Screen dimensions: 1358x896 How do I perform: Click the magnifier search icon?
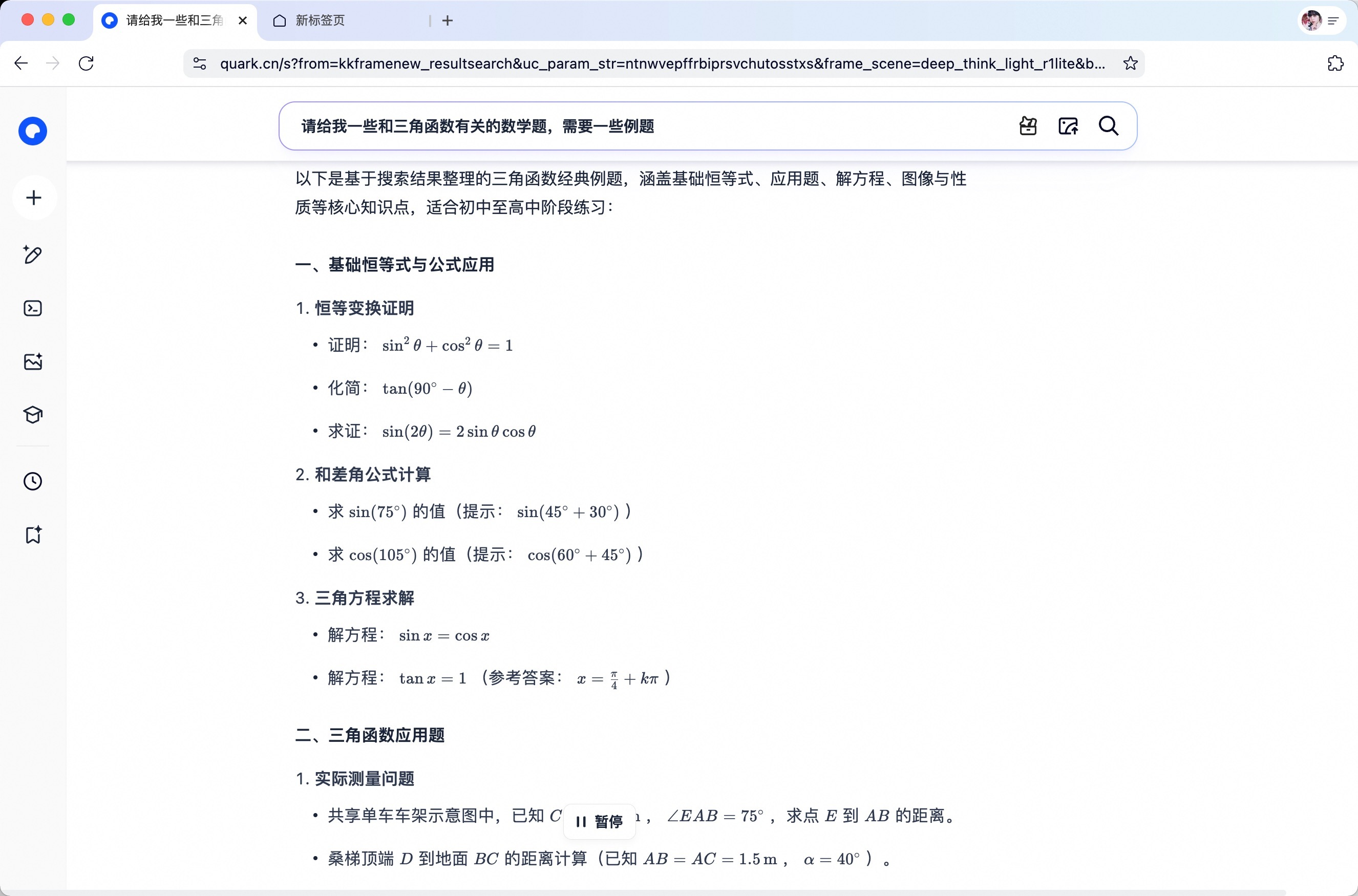pyautogui.click(x=1109, y=126)
